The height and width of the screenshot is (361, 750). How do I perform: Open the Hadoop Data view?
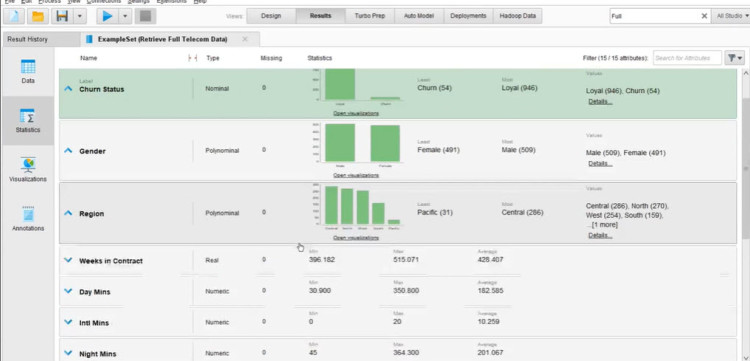click(x=518, y=16)
